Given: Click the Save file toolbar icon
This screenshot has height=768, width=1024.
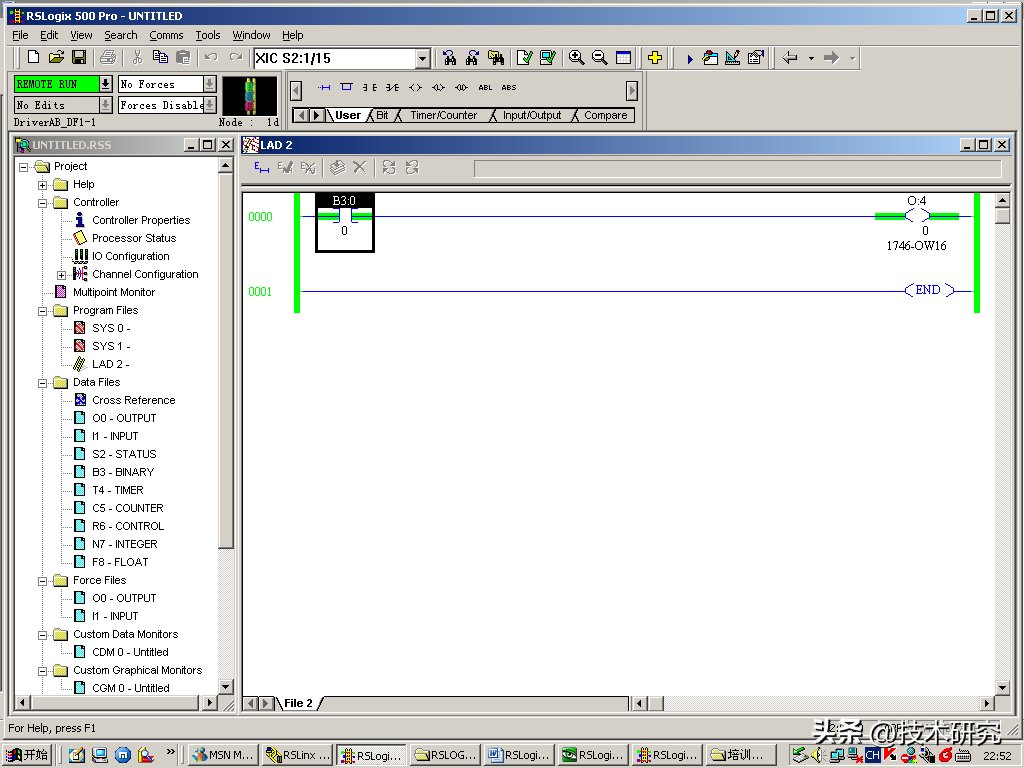Looking at the screenshot, I should click(79, 58).
